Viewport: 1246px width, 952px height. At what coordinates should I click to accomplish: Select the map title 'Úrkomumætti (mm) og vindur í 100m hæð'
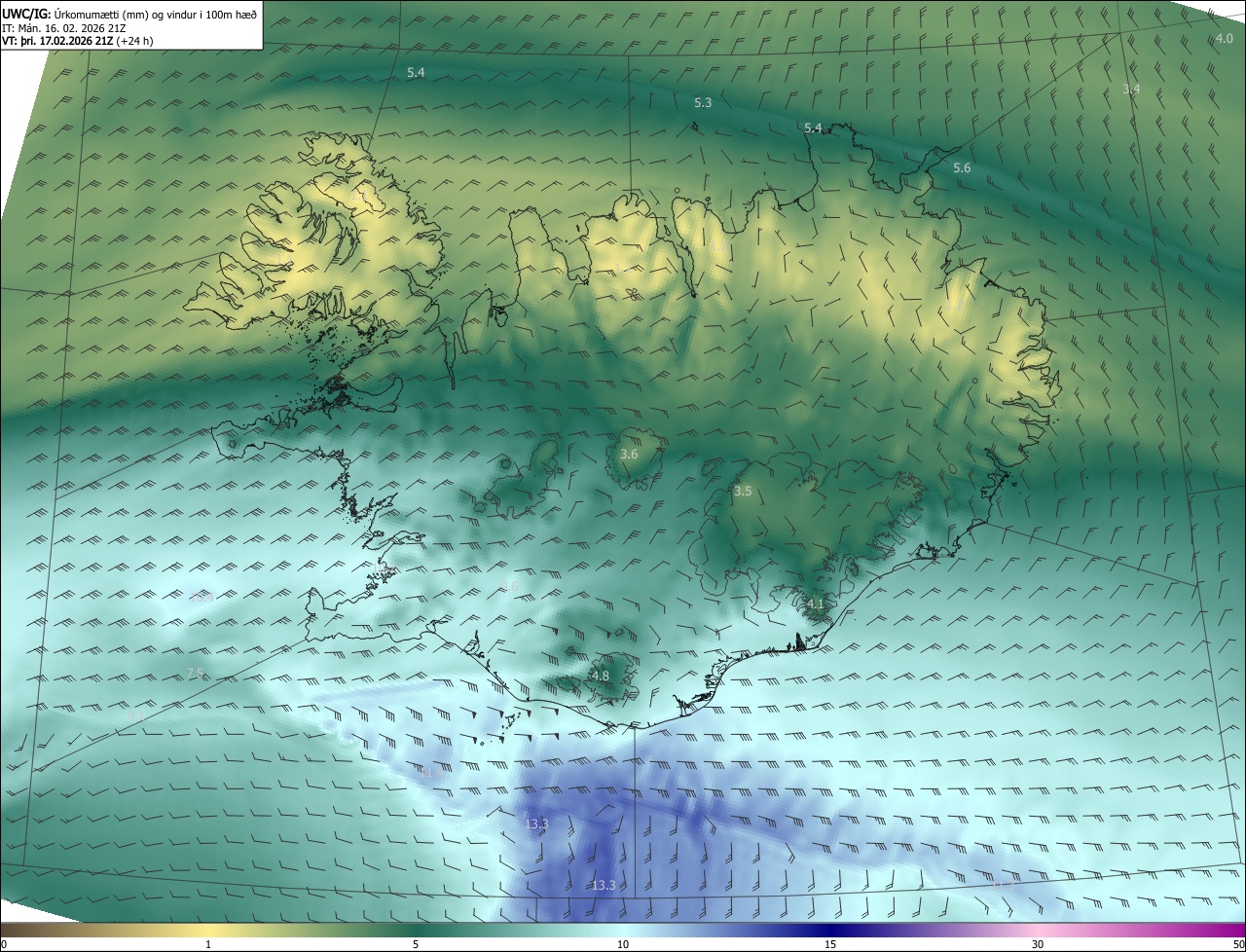point(155,14)
